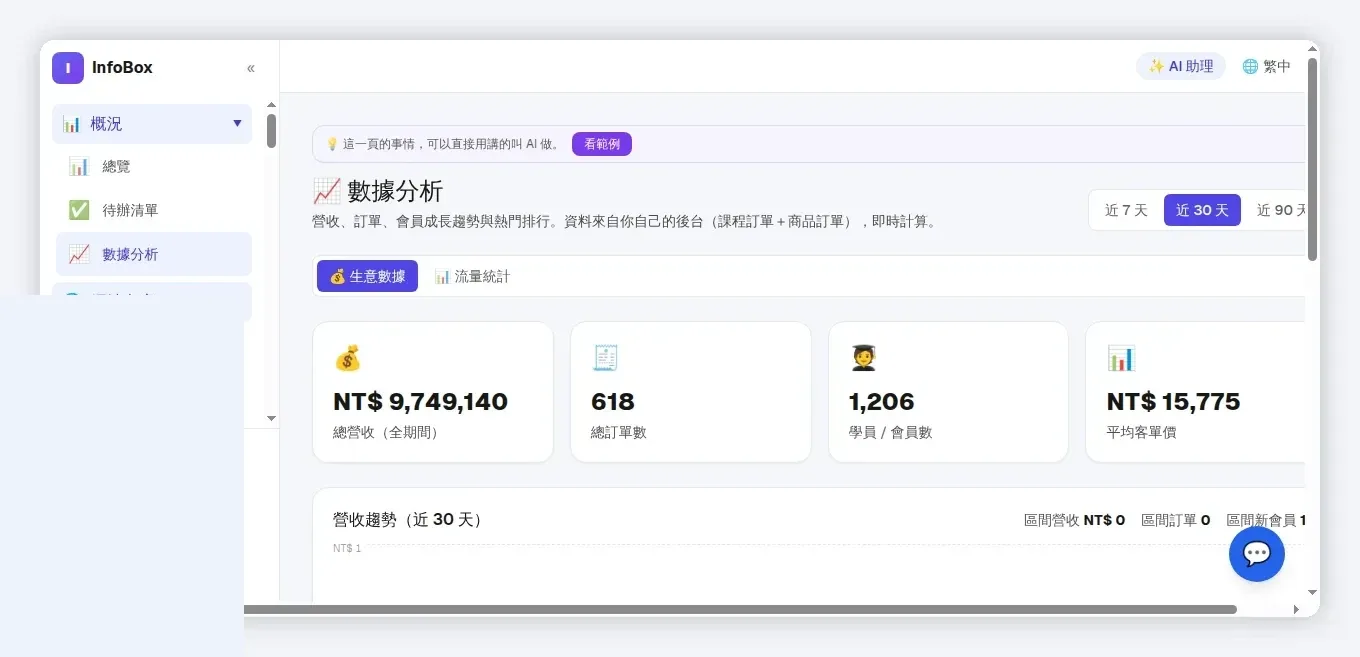
Task: Click the 概況 chart icon in sidebar
Action: click(x=71, y=124)
